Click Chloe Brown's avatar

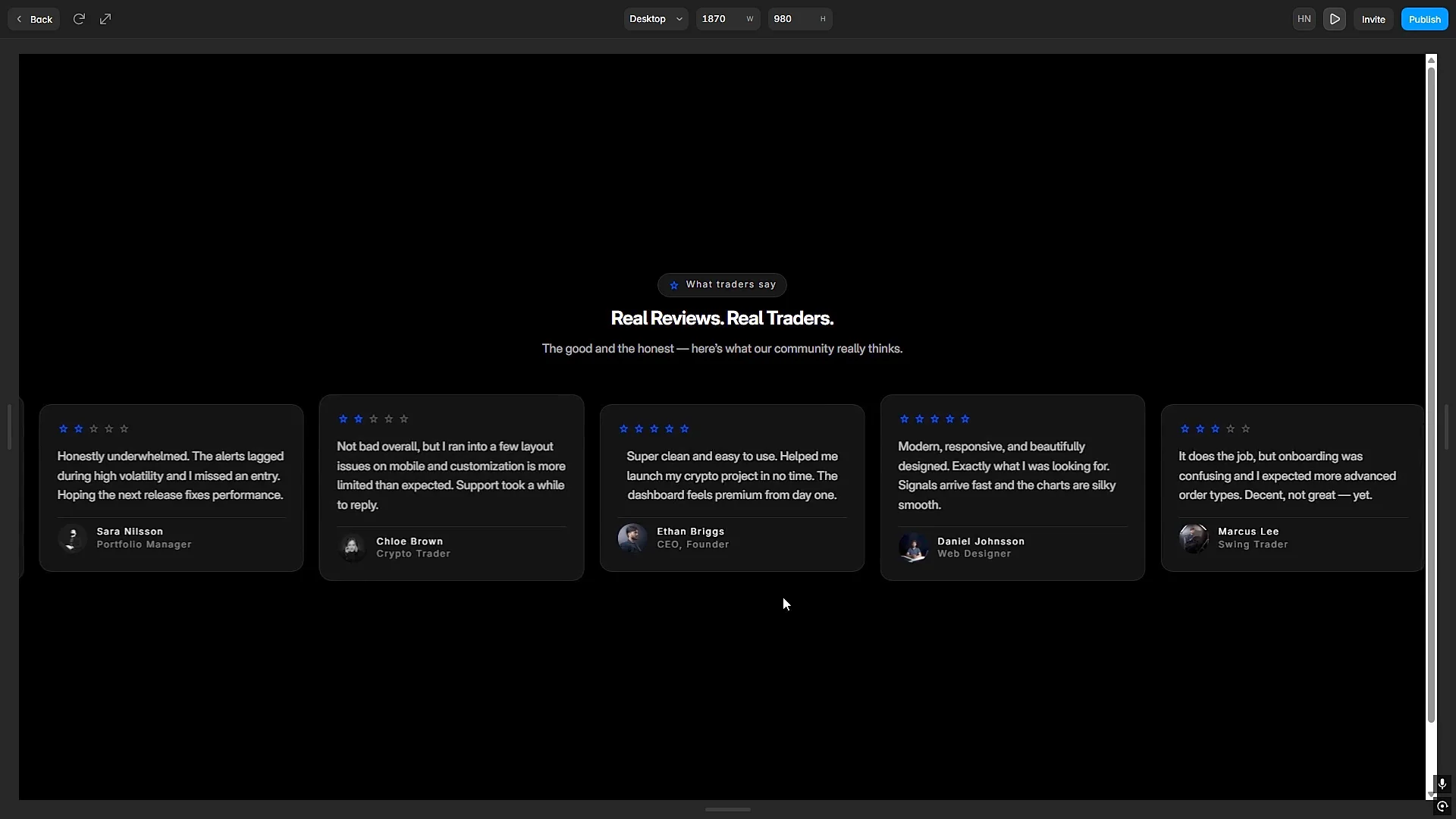point(352,548)
